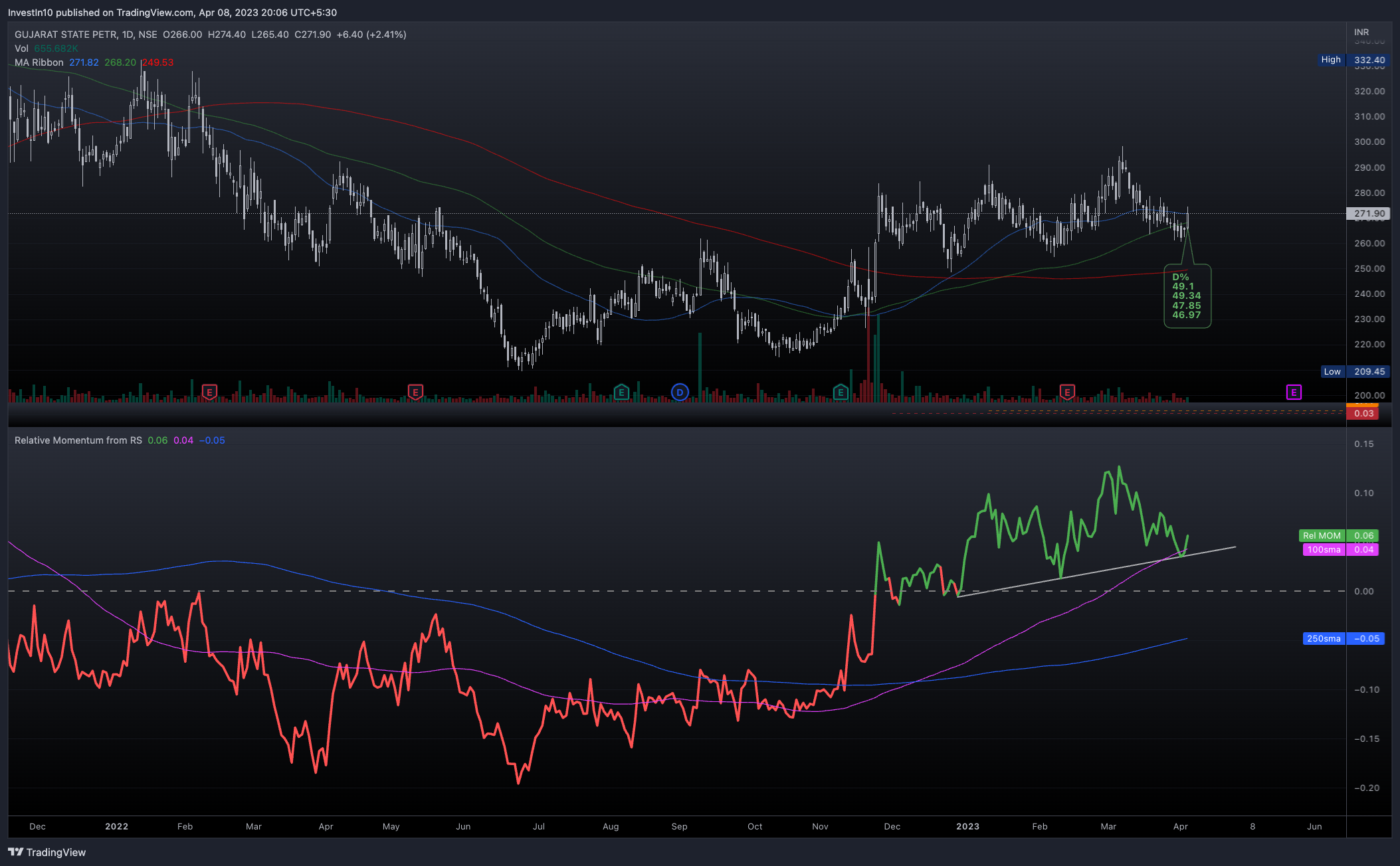Click the 2023 year label on time axis
Image resolution: width=1400 pixels, height=866 pixels.
968,826
